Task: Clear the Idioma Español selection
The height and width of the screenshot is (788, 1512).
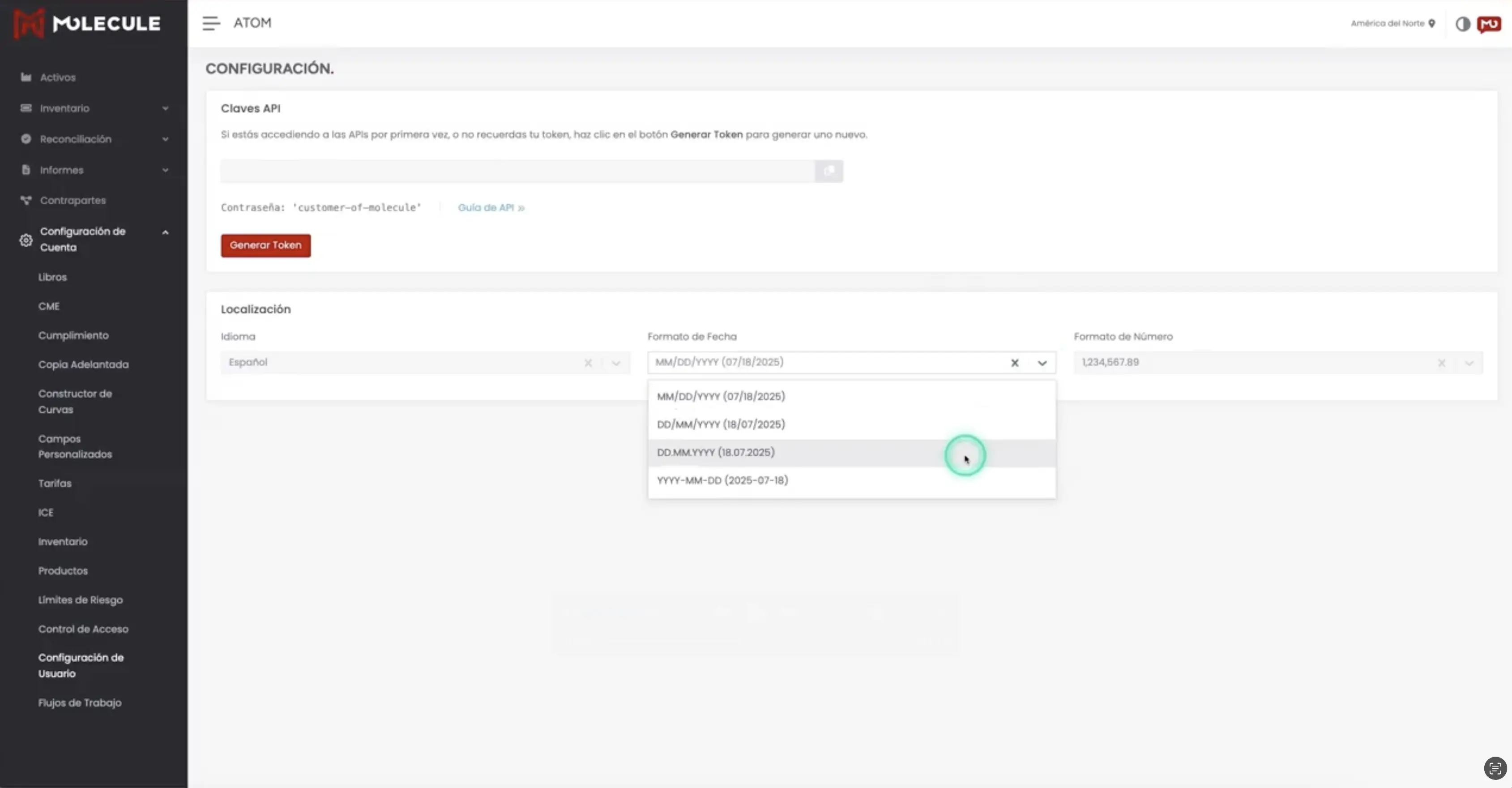Action: (588, 363)
